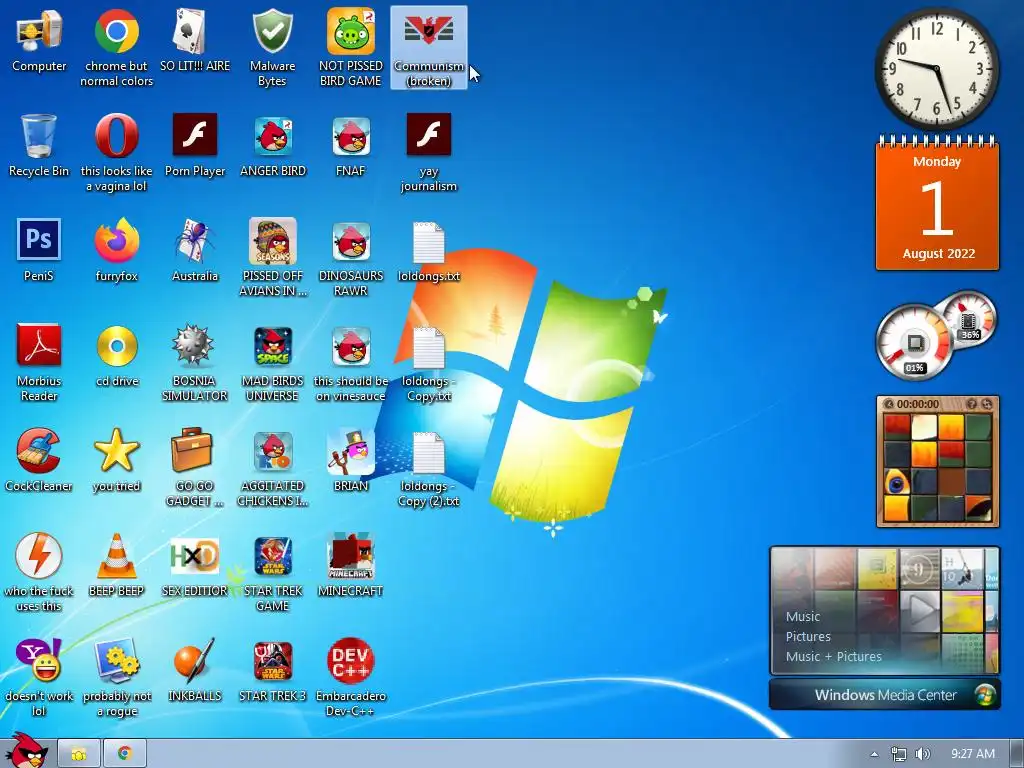Start BOSNIA SIMULATOR minesweeper icon
This screenshot has height=768, width=1024.
(195, 362)
